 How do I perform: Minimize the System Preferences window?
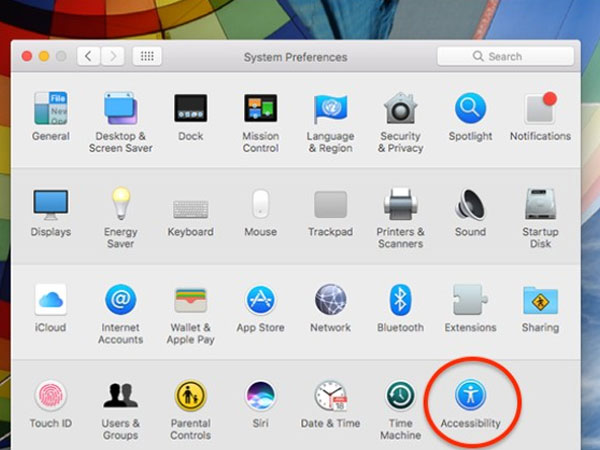pos(44,56)
